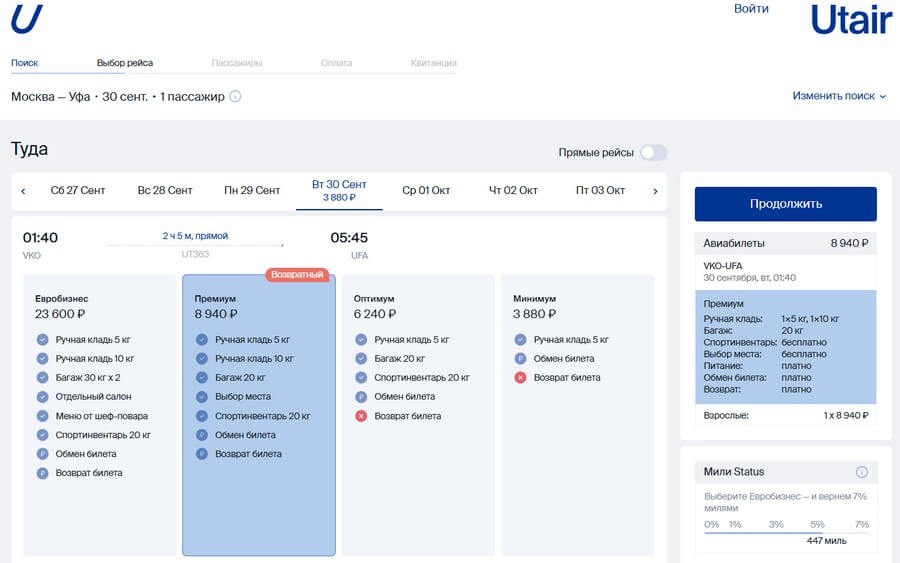Choose the Оптимум fare for 6 240 ₽

click(x=418, y=415)
